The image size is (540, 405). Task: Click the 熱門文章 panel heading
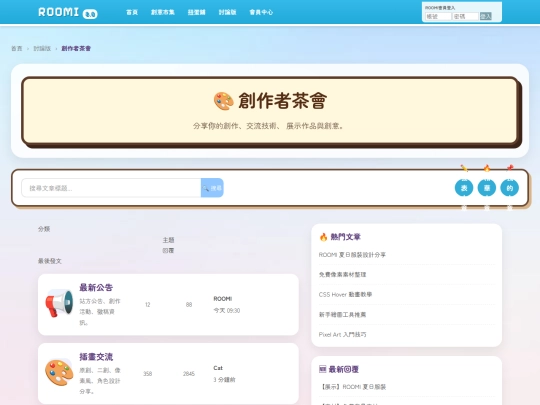pyautogui.click(x=345, y=237)
